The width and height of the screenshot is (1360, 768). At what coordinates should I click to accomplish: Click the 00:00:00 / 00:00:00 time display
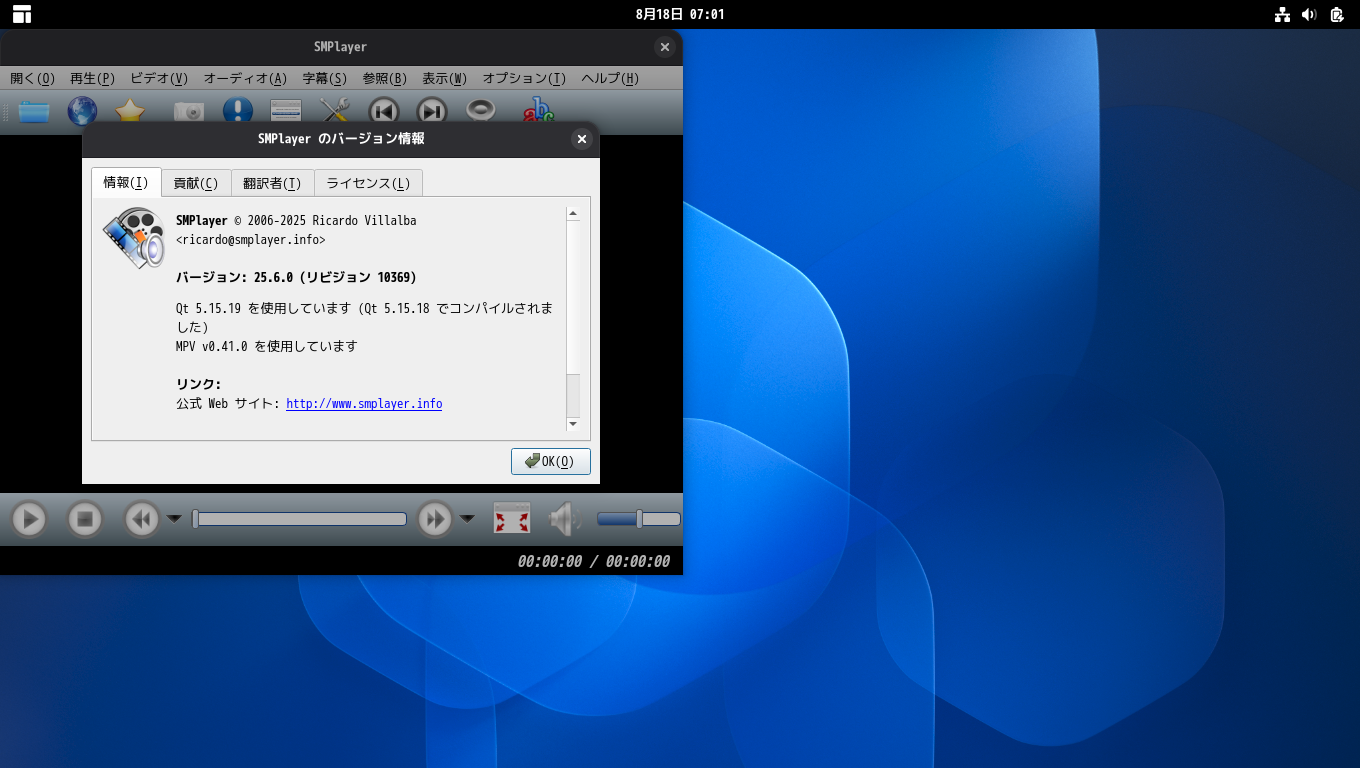click(x=594, y=561)
